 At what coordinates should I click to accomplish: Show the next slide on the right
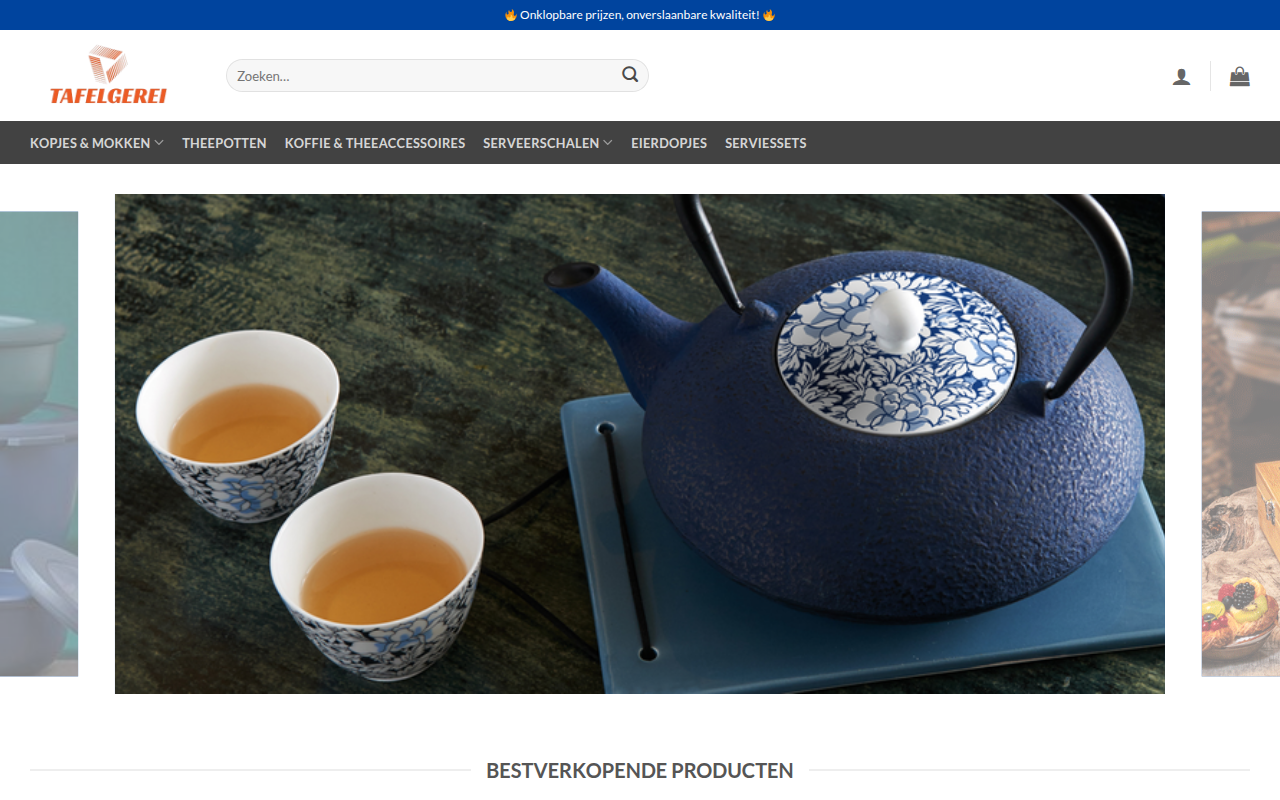click(x=1241, y=444)
